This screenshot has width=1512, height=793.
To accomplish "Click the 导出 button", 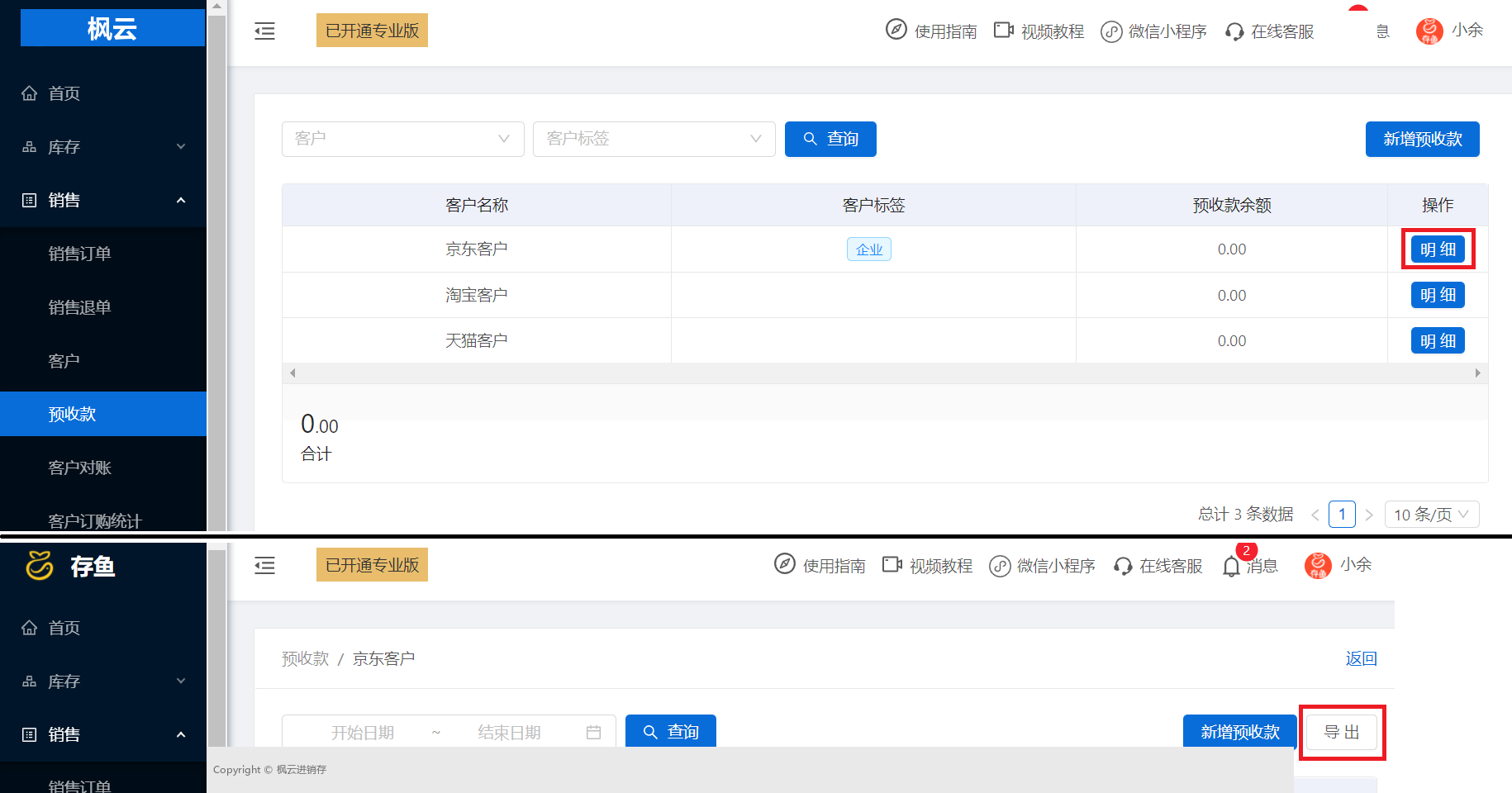I will (x=1342, y=732).
